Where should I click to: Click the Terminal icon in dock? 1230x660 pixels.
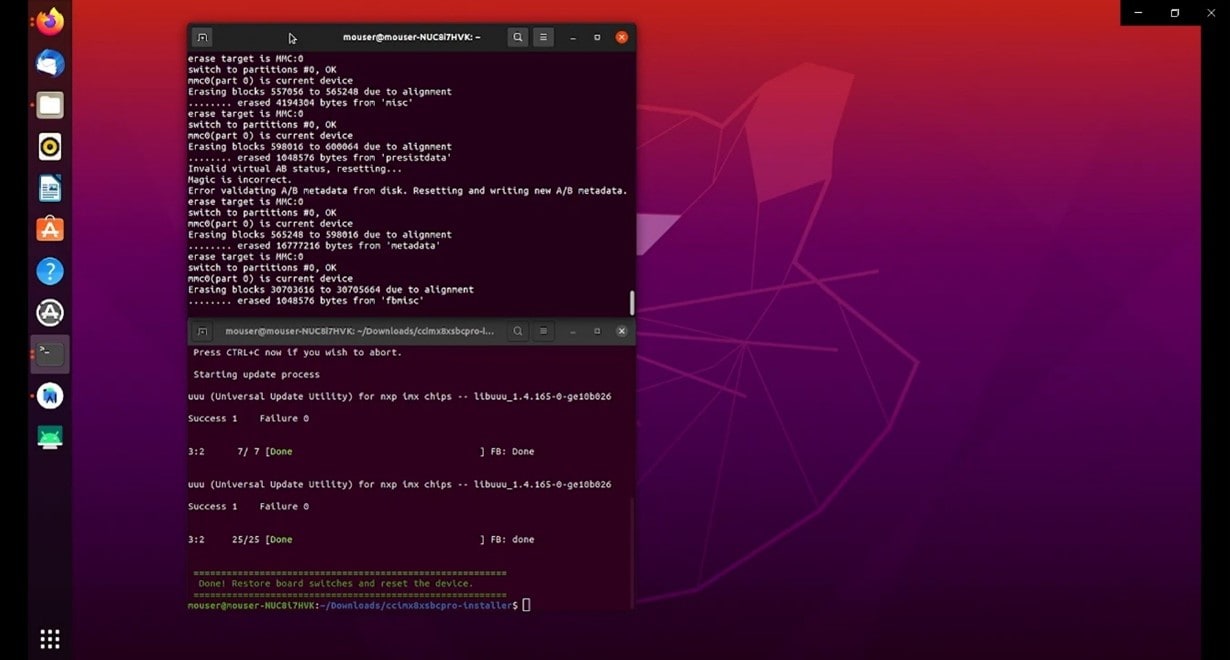click(50, 354)
